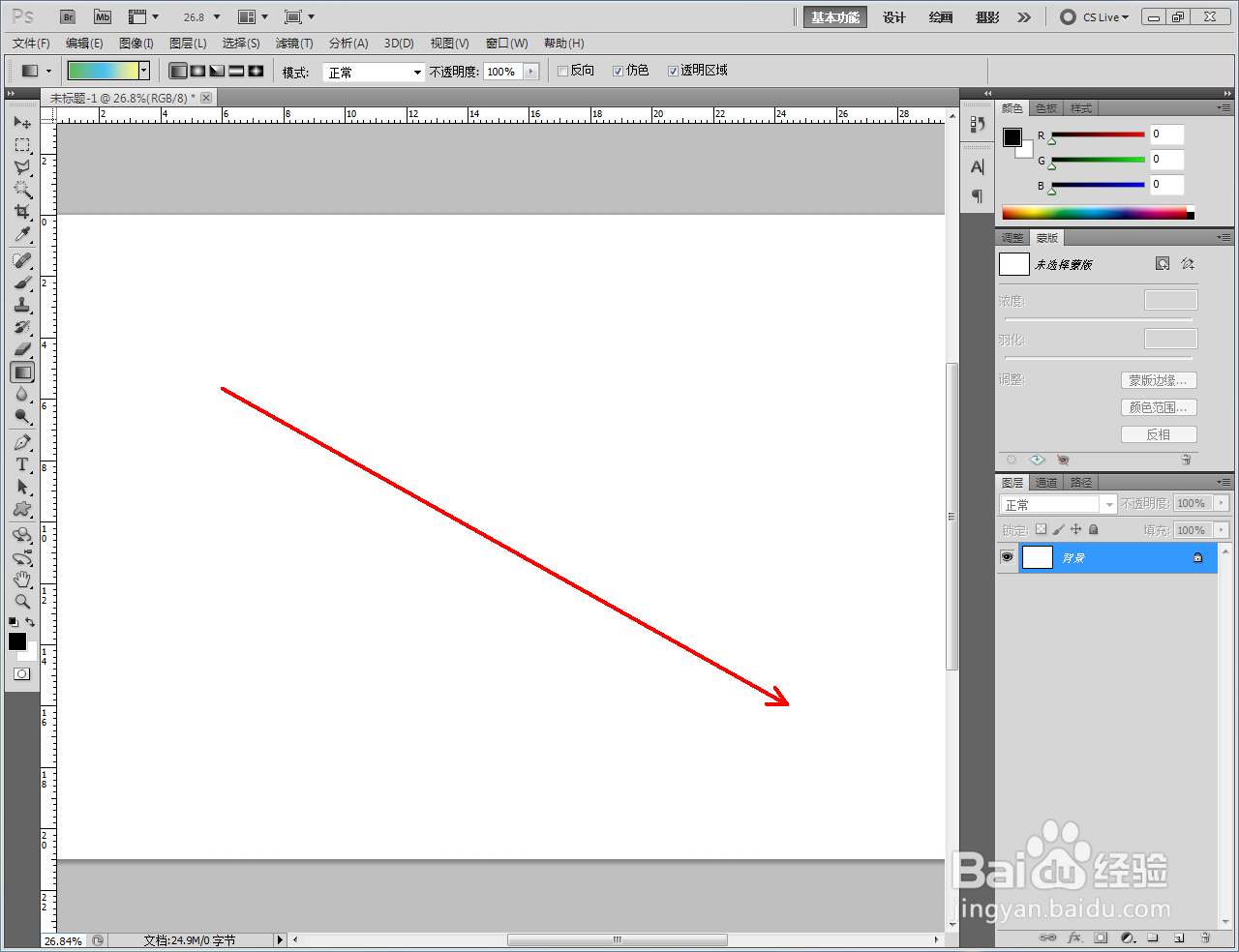
Task: Open the Screen Mode dropdown
Action: pyautogui.click(x=300, y=16)
